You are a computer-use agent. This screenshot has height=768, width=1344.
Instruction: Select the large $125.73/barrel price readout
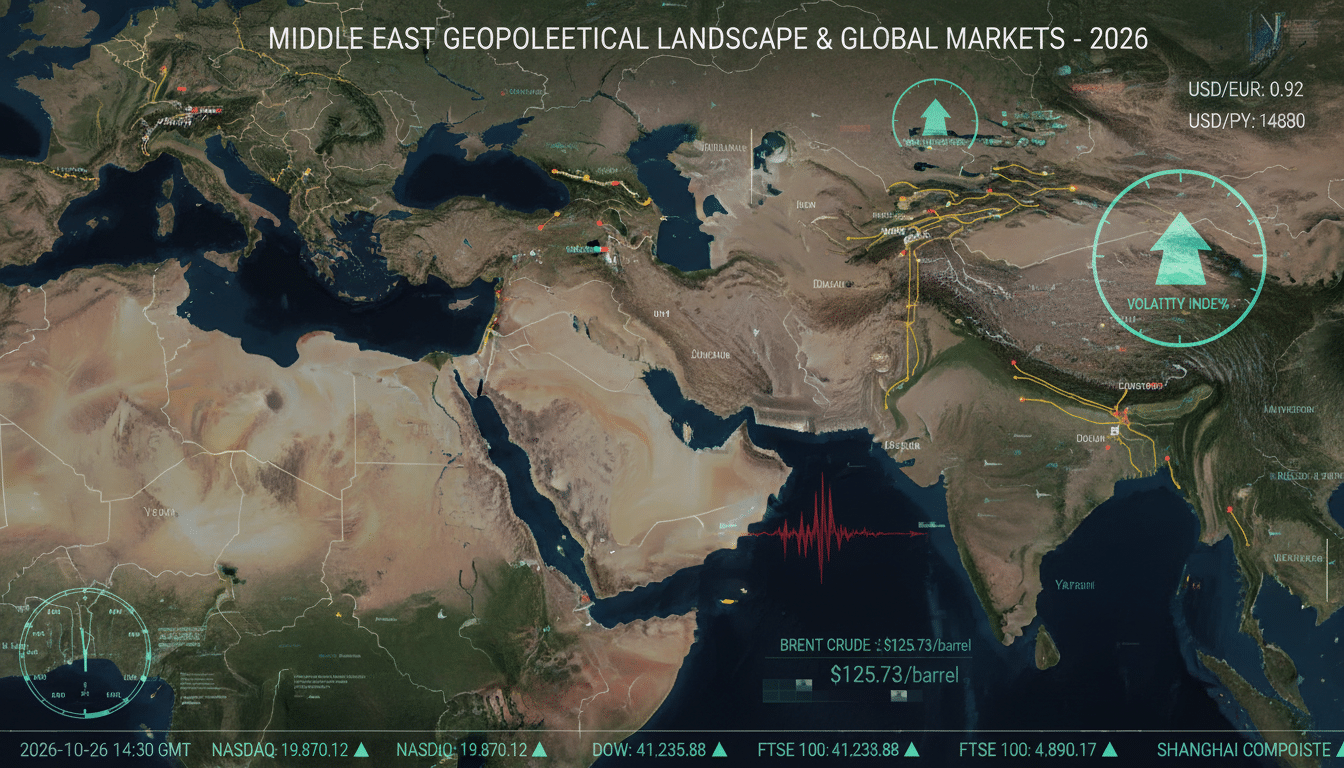pos(894,675)
